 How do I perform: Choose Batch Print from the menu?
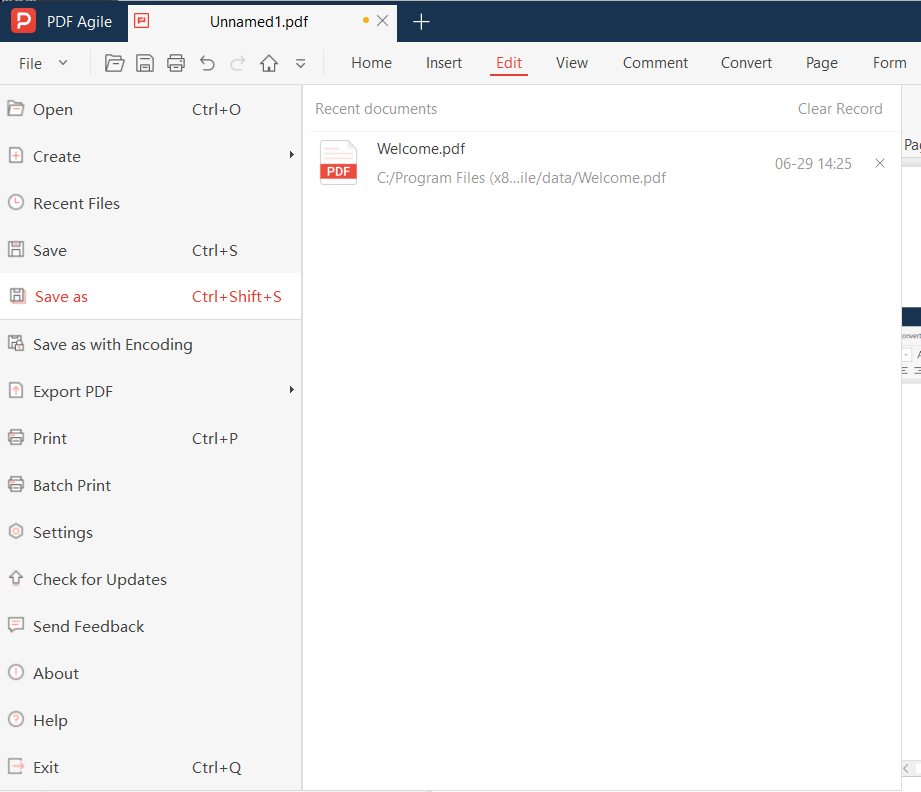click(150, 485)
